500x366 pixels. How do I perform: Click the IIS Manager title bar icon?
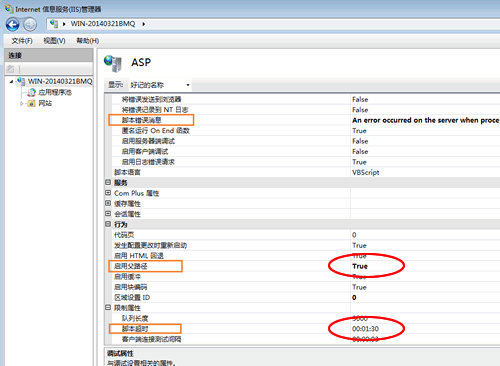click(x=9, y=8)
